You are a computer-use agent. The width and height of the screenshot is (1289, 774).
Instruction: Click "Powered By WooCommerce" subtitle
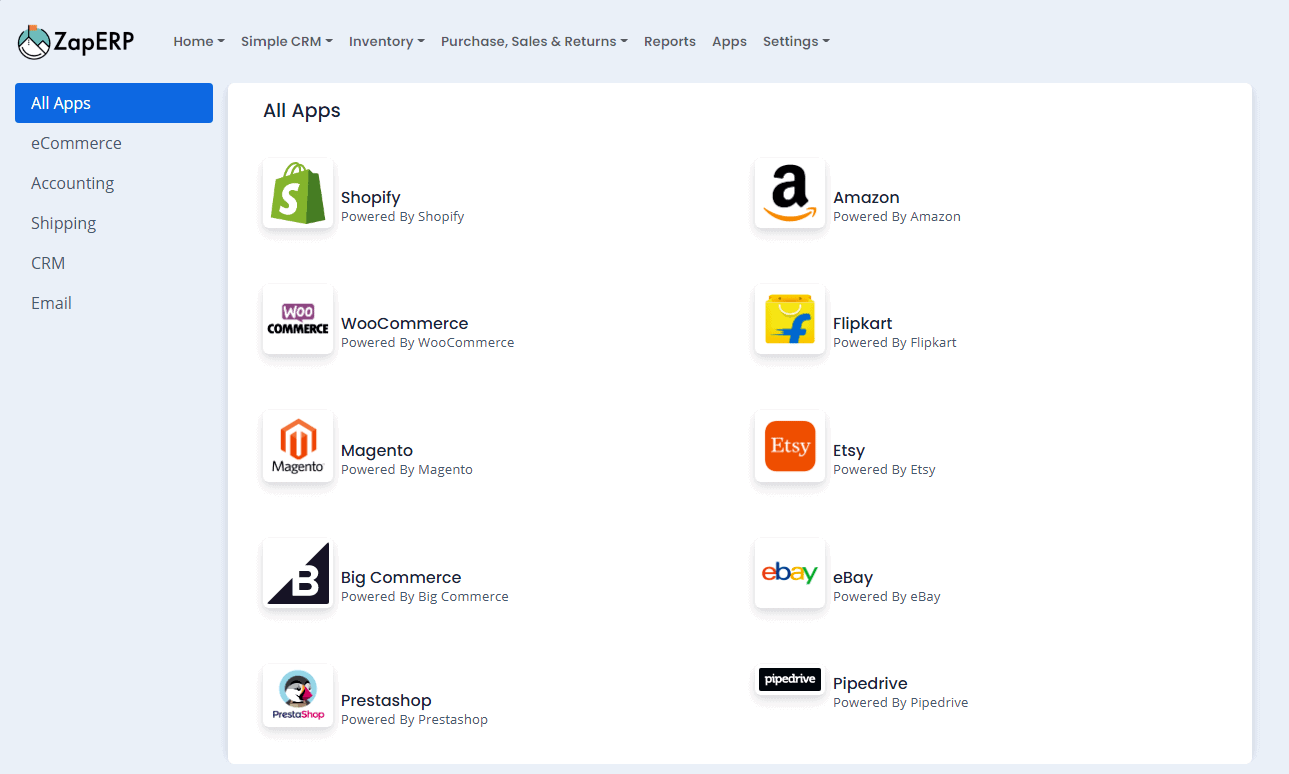(x=428, y=342)
